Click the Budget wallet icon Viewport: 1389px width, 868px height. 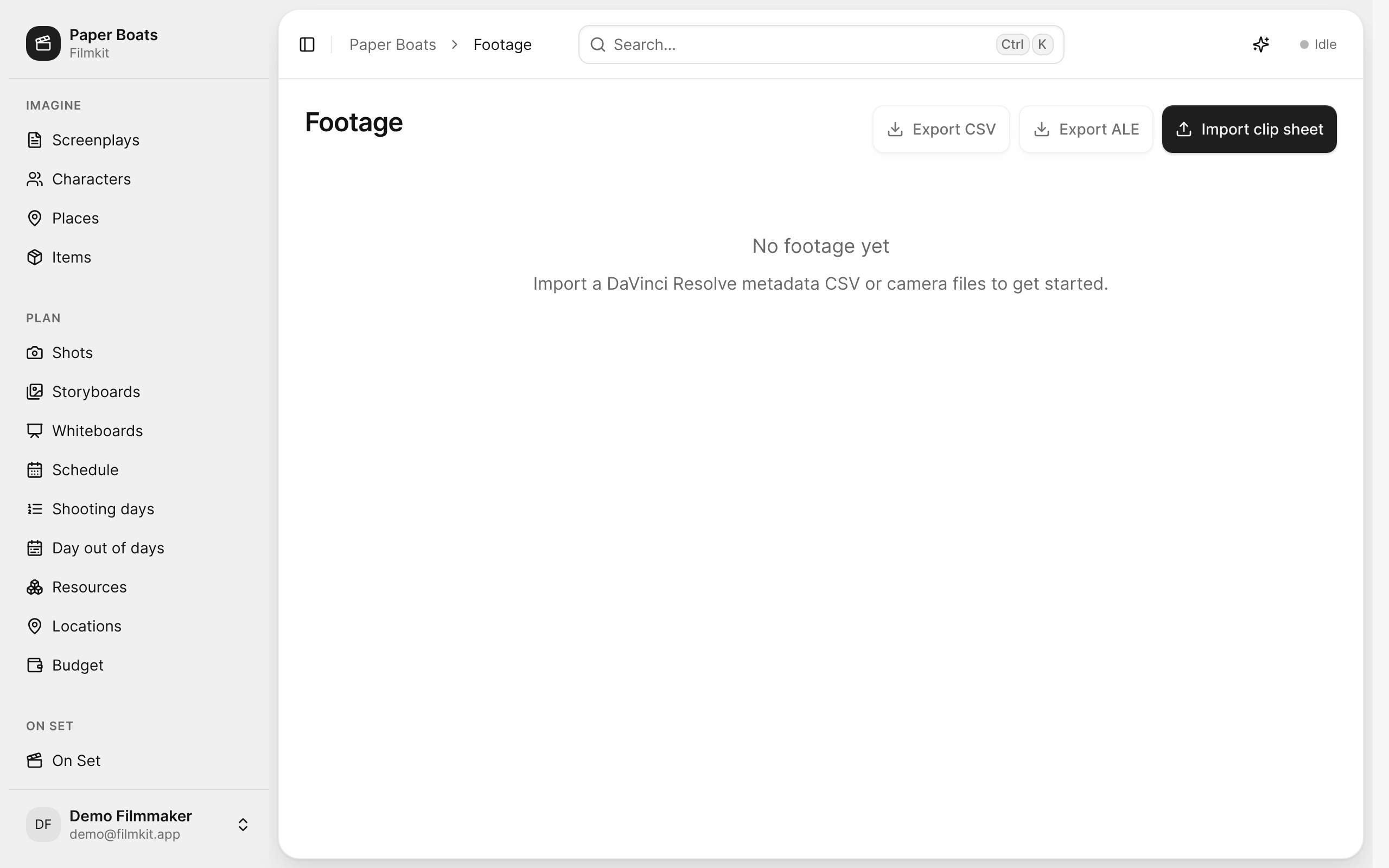click(34, 665)
